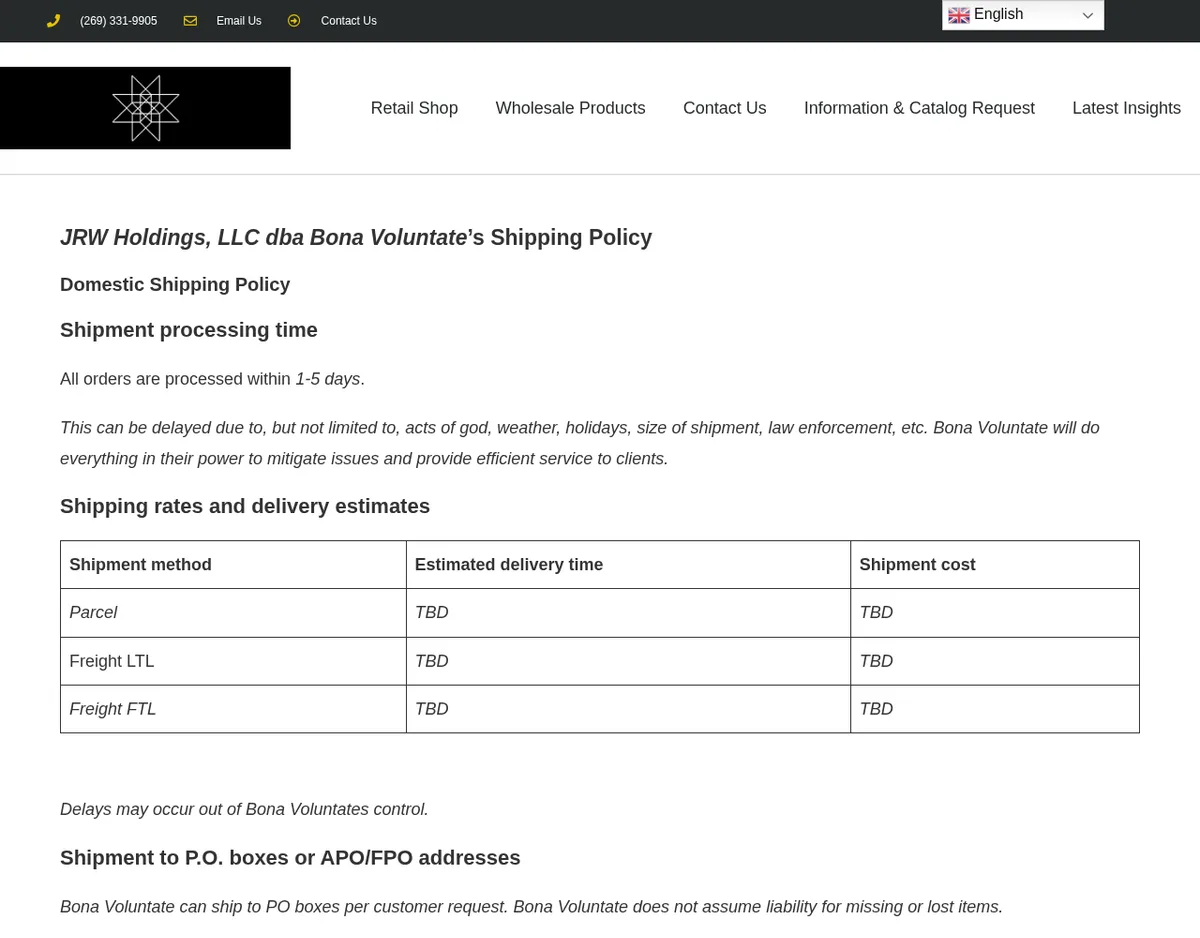Click the UK flag language icon
1200x938 pixels.
(959, 15)
